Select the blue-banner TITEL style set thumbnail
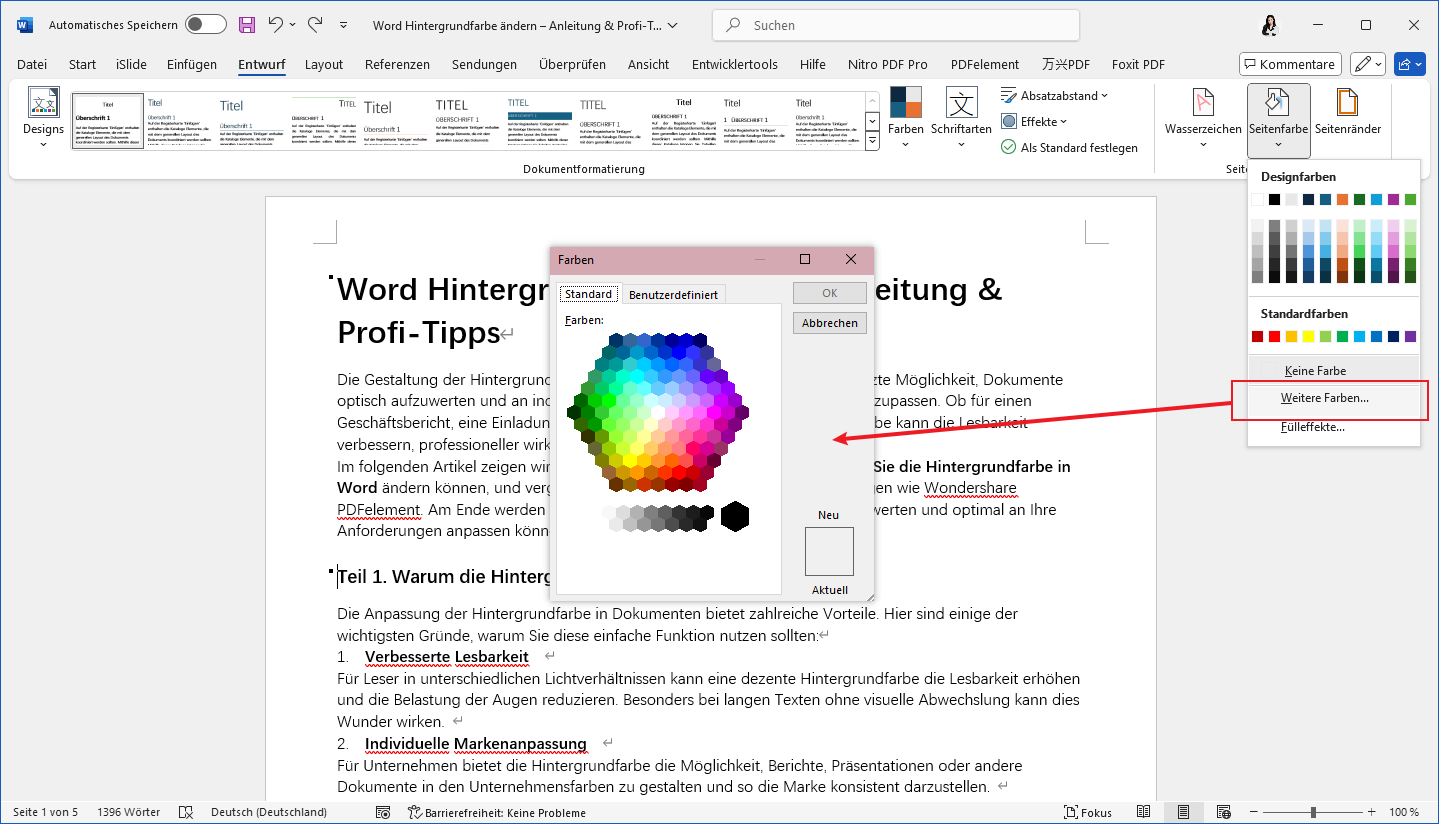Viewport: 1439px width, 824px height. 539,120
